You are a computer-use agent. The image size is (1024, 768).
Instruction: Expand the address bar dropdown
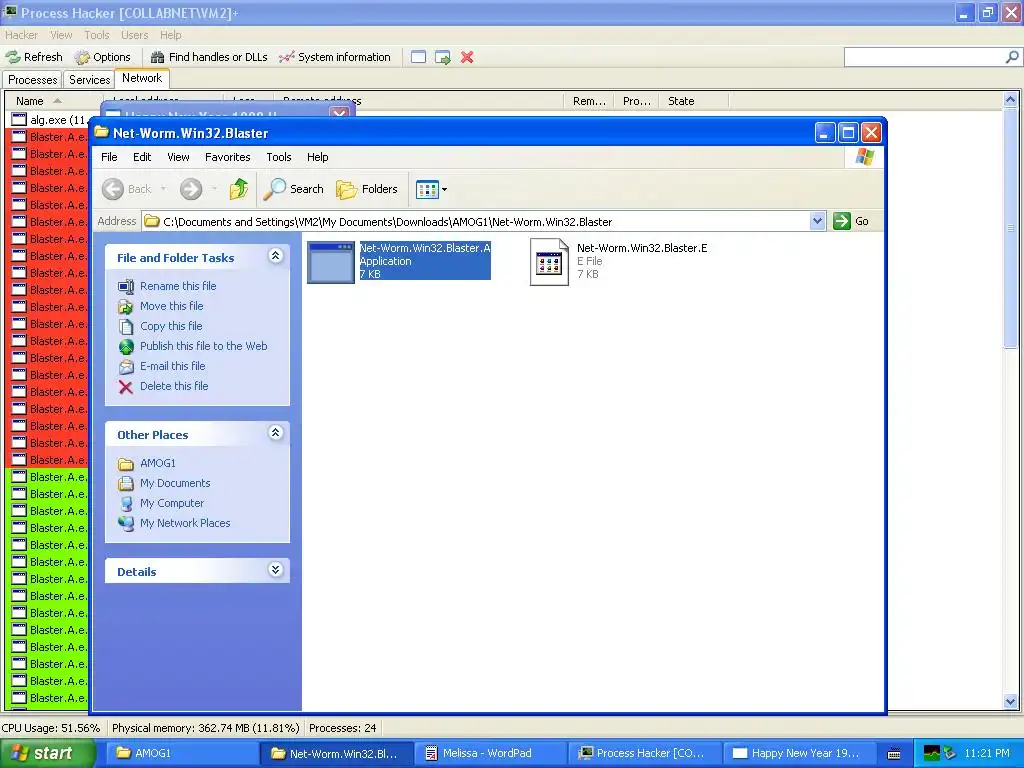click(x=817, y=221)
